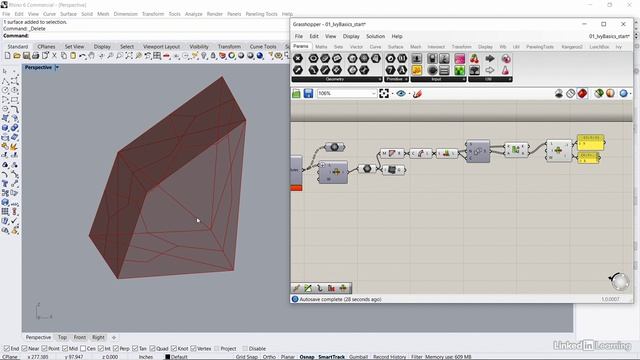
Task: Click the New file icon in Rhino toolbar
Action: pyautogui.click(x=7, y=56)
